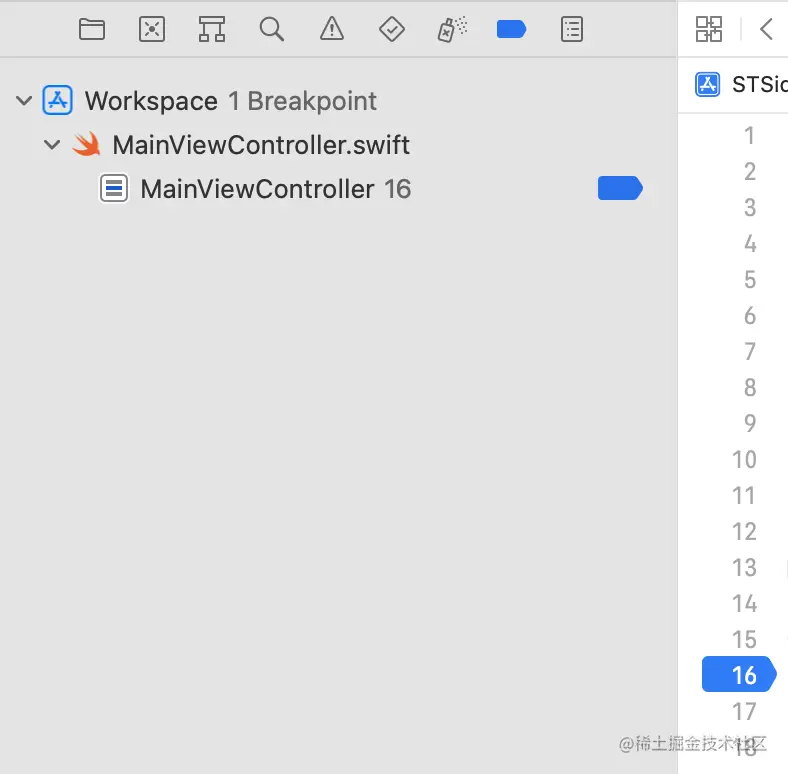Select the MainViewController 16 breakpoint row
This screenshot has height=774, width=788.
(338, 189)
